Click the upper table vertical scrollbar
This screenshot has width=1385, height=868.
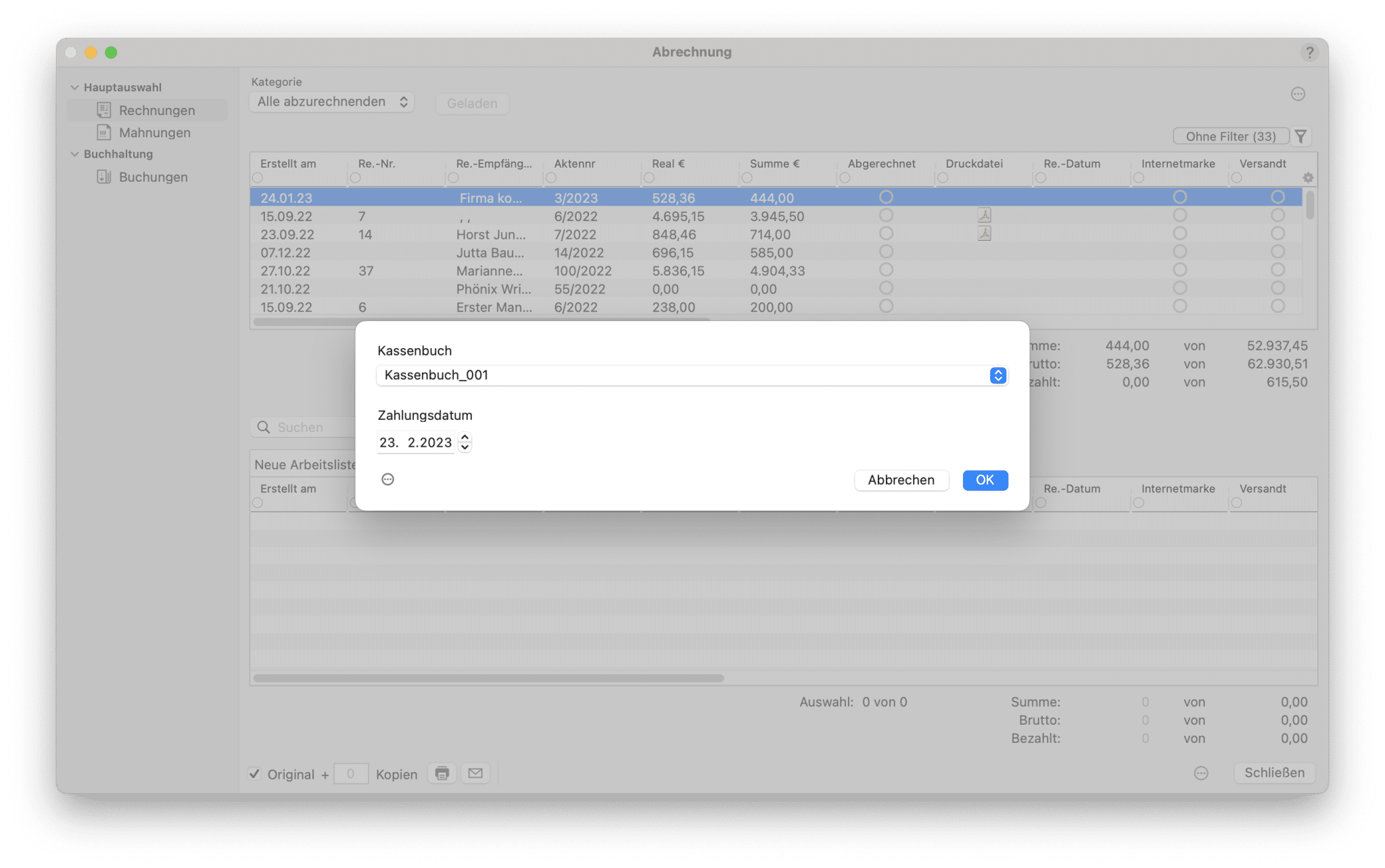[x=1310, y=205]
